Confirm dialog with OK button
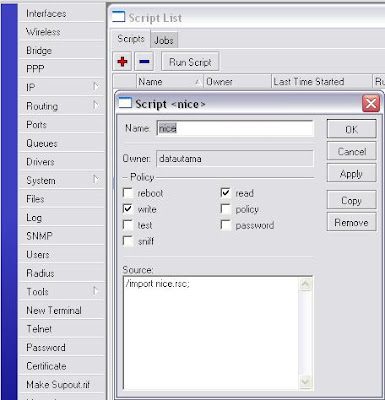 352,129
